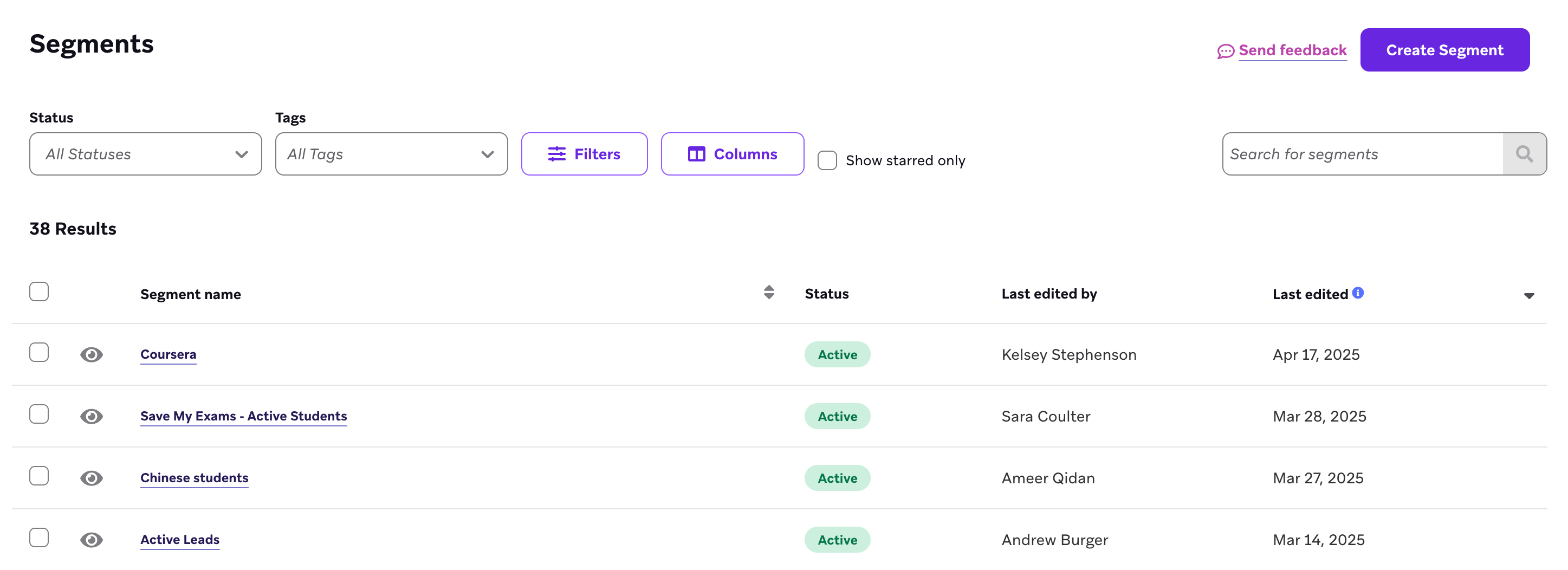
Task: Click the Send feedback speech bubble icon
Action: point(1224,51)
